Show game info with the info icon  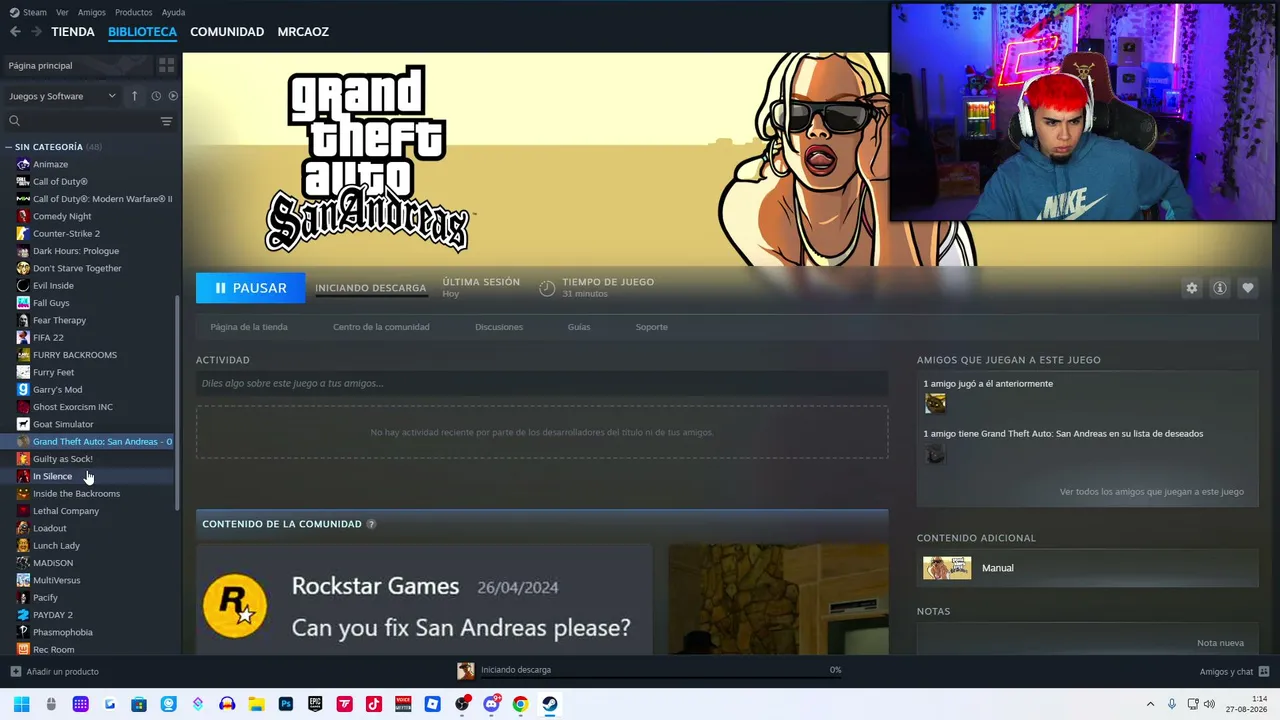coord(1219,288)
